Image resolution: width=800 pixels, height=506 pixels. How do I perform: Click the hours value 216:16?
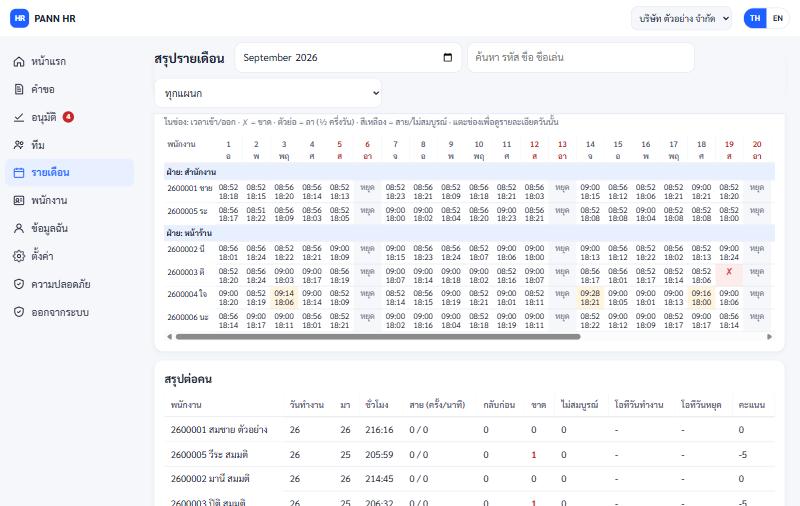(x=379, y=430)
